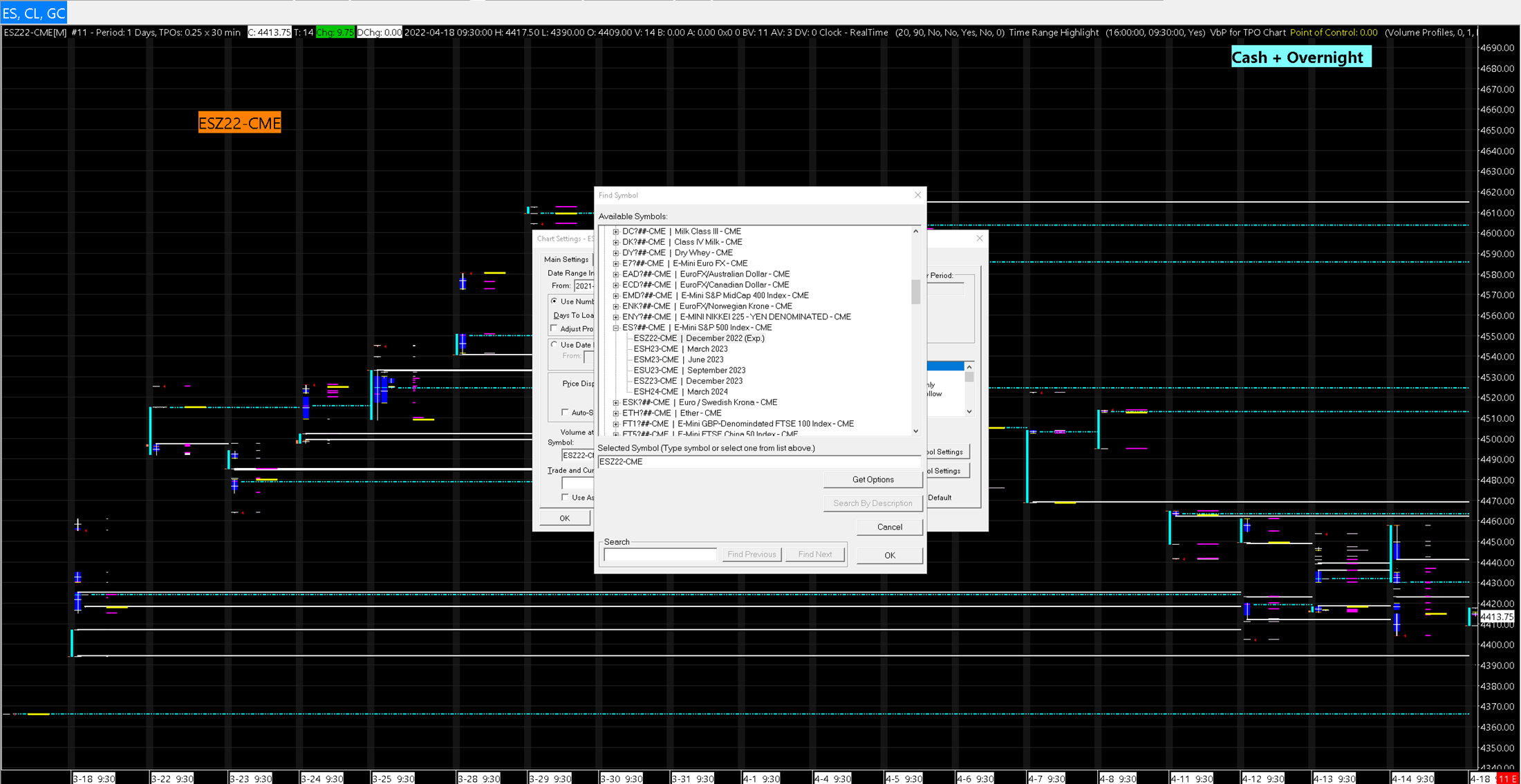Select the Use Date radio button
This screenshot has height=784, width=1521.
554,344
